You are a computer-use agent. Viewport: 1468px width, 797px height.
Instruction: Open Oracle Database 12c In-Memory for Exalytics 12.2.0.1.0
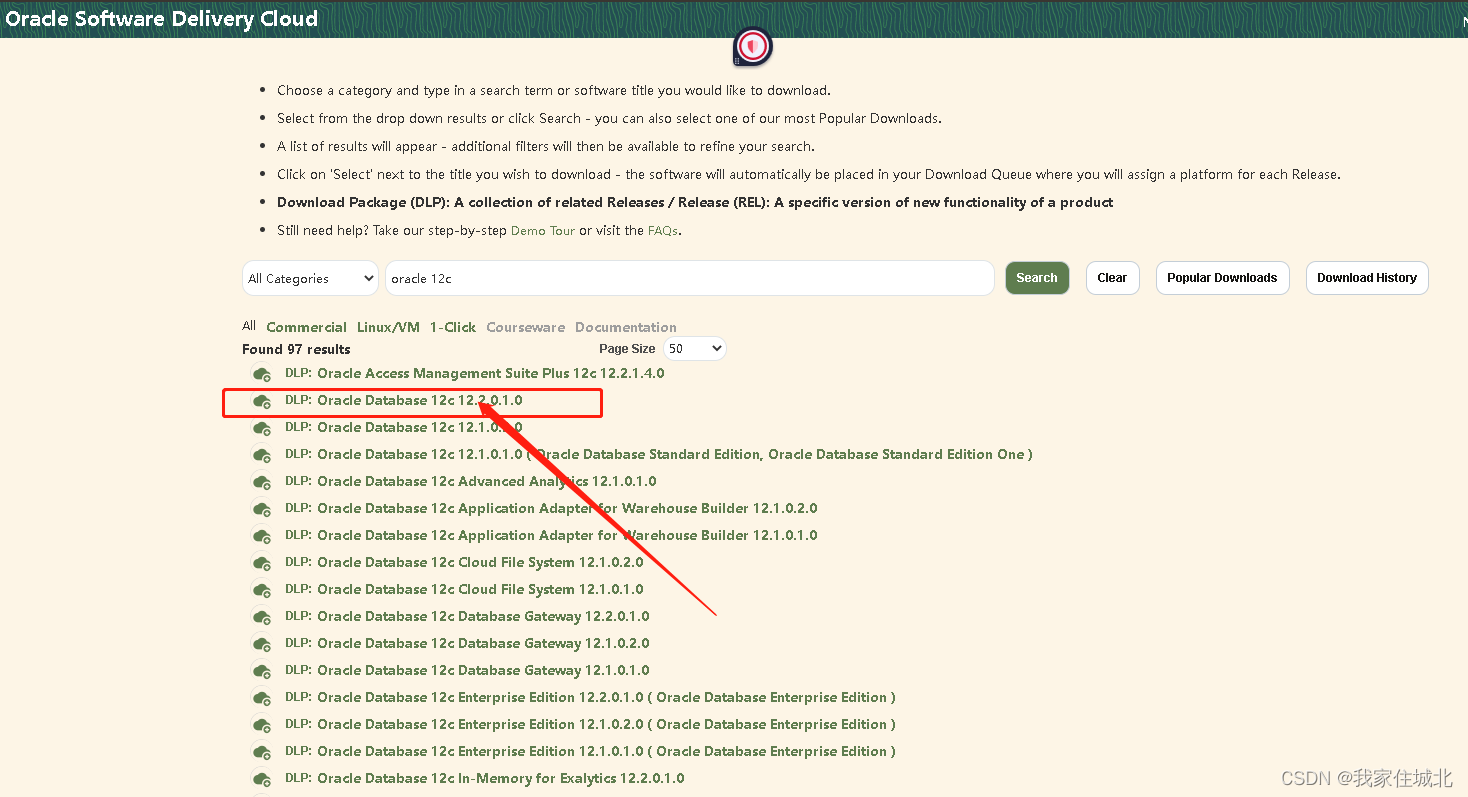click(x=485, y=778)
